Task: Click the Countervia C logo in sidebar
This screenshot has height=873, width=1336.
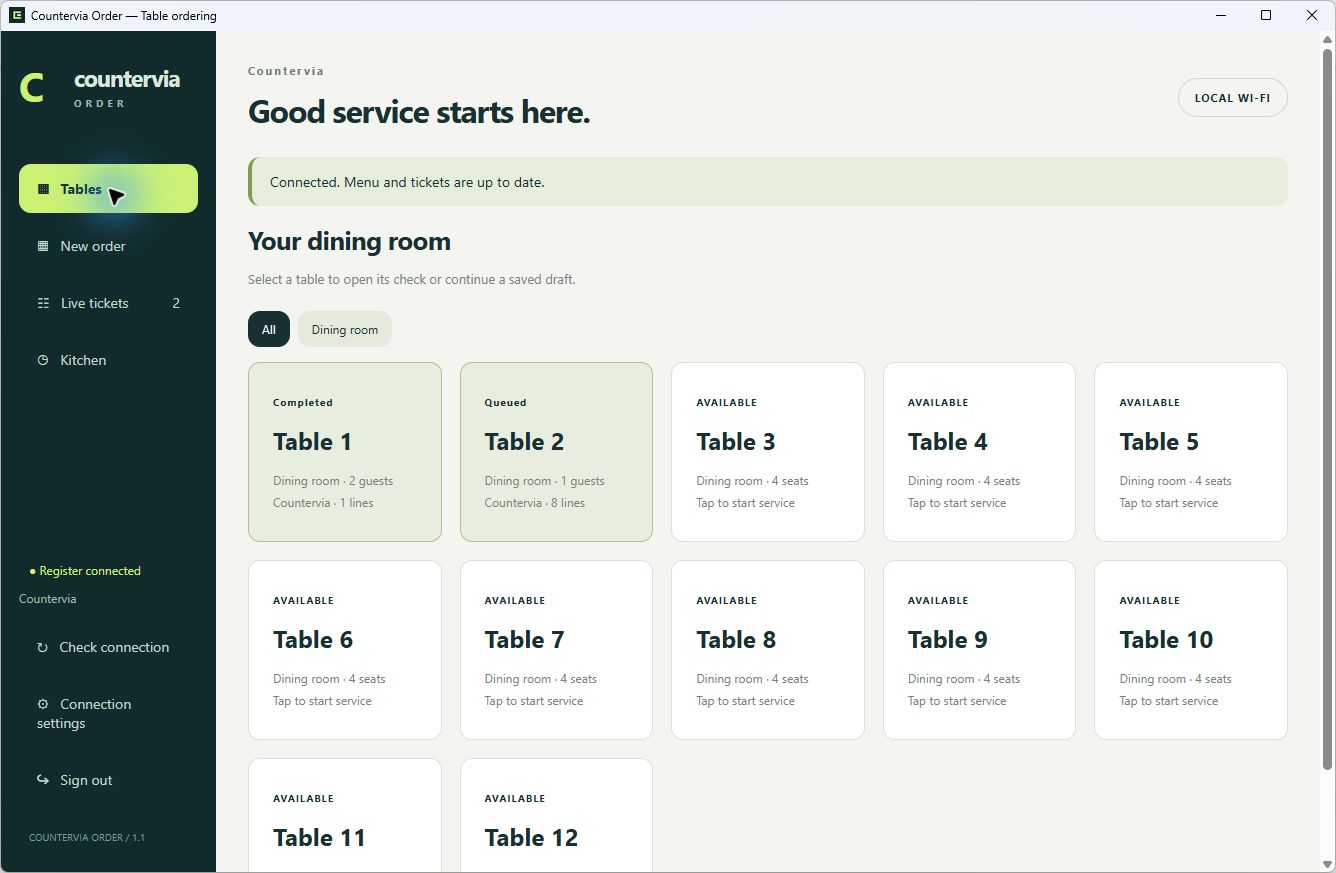Action: click(x=32, y=88)
